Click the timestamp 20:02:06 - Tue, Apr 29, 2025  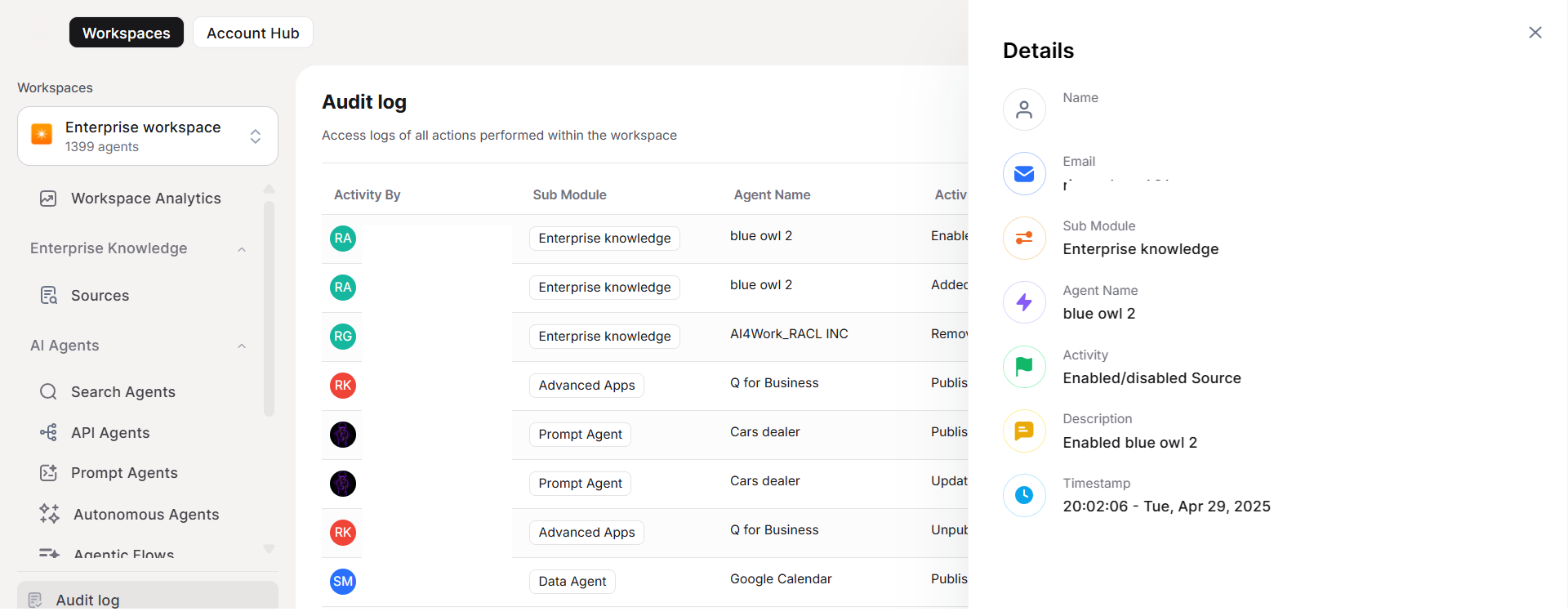tap(1166, 507)
